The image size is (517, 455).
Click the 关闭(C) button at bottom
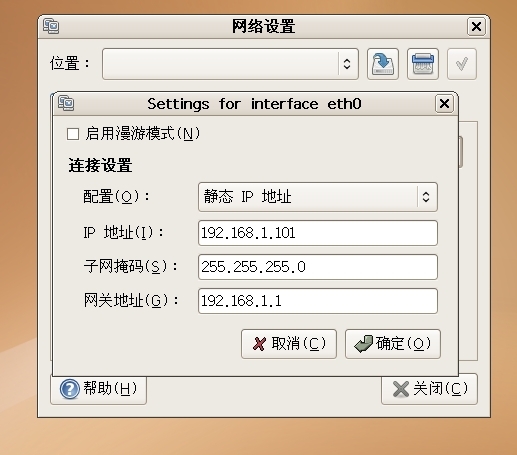(x=429, y=389)
